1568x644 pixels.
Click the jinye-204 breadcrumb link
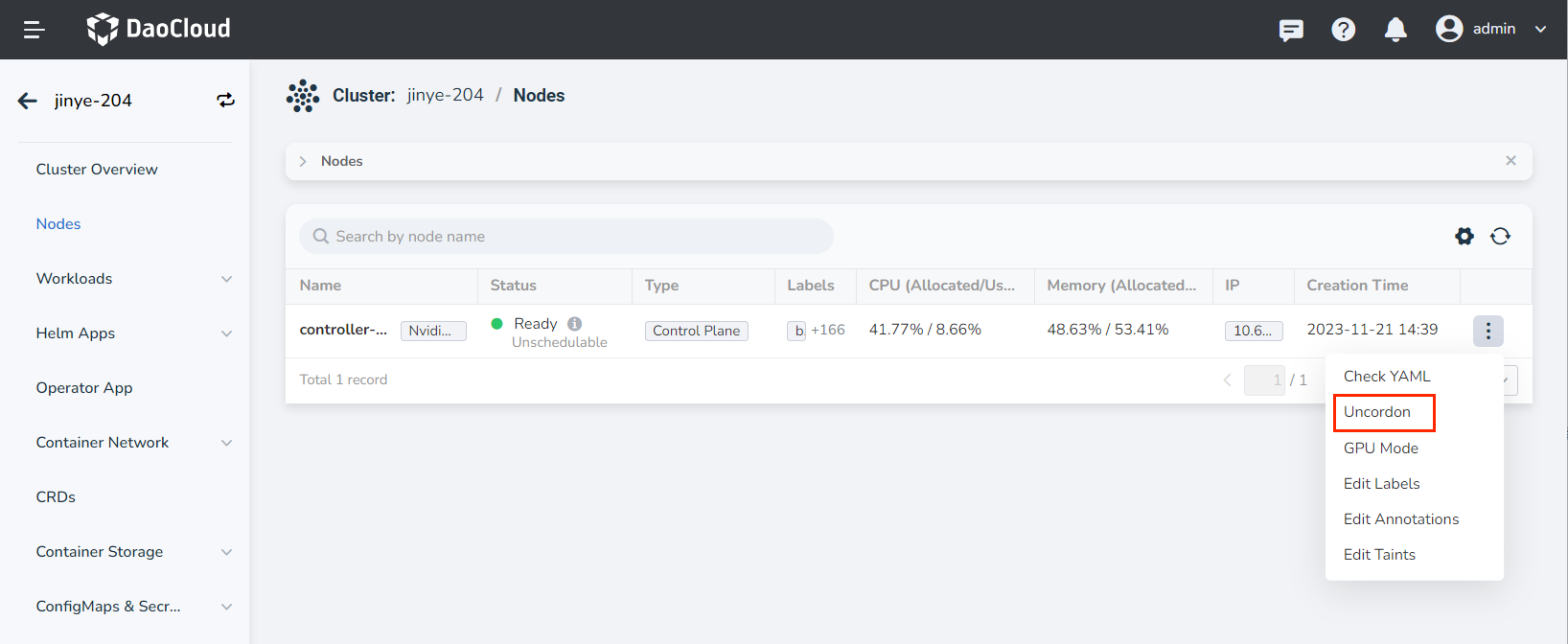[445, 95]
